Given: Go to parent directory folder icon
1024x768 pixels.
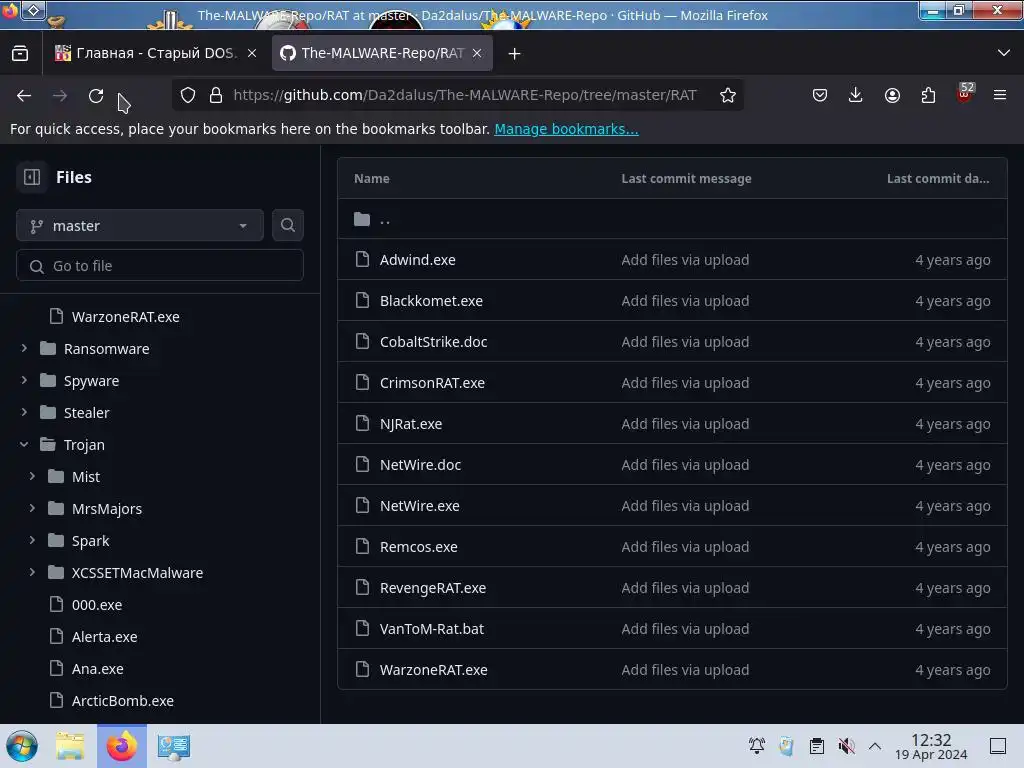Looking at the screenshot, I should (362, 219).
